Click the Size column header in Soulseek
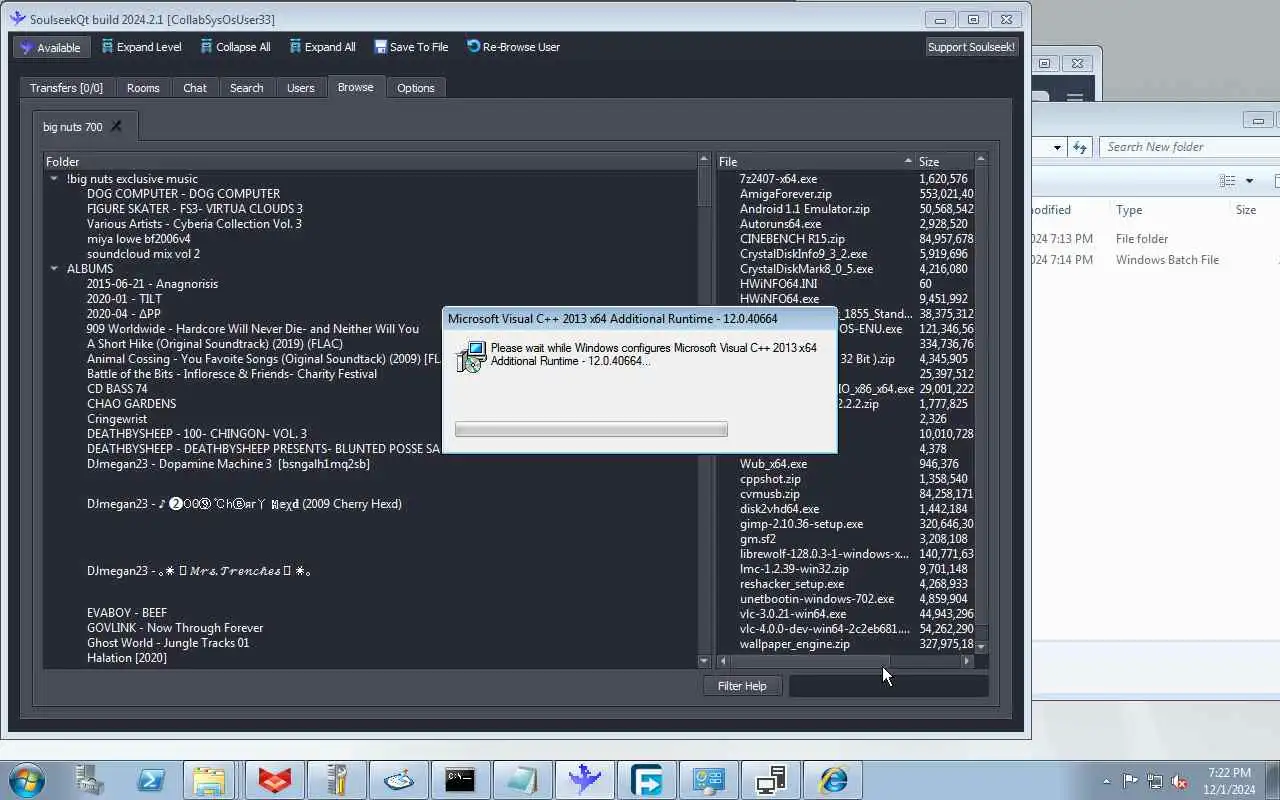The height and width of the screenshot is (800, 1280). [x=945, y=161]
